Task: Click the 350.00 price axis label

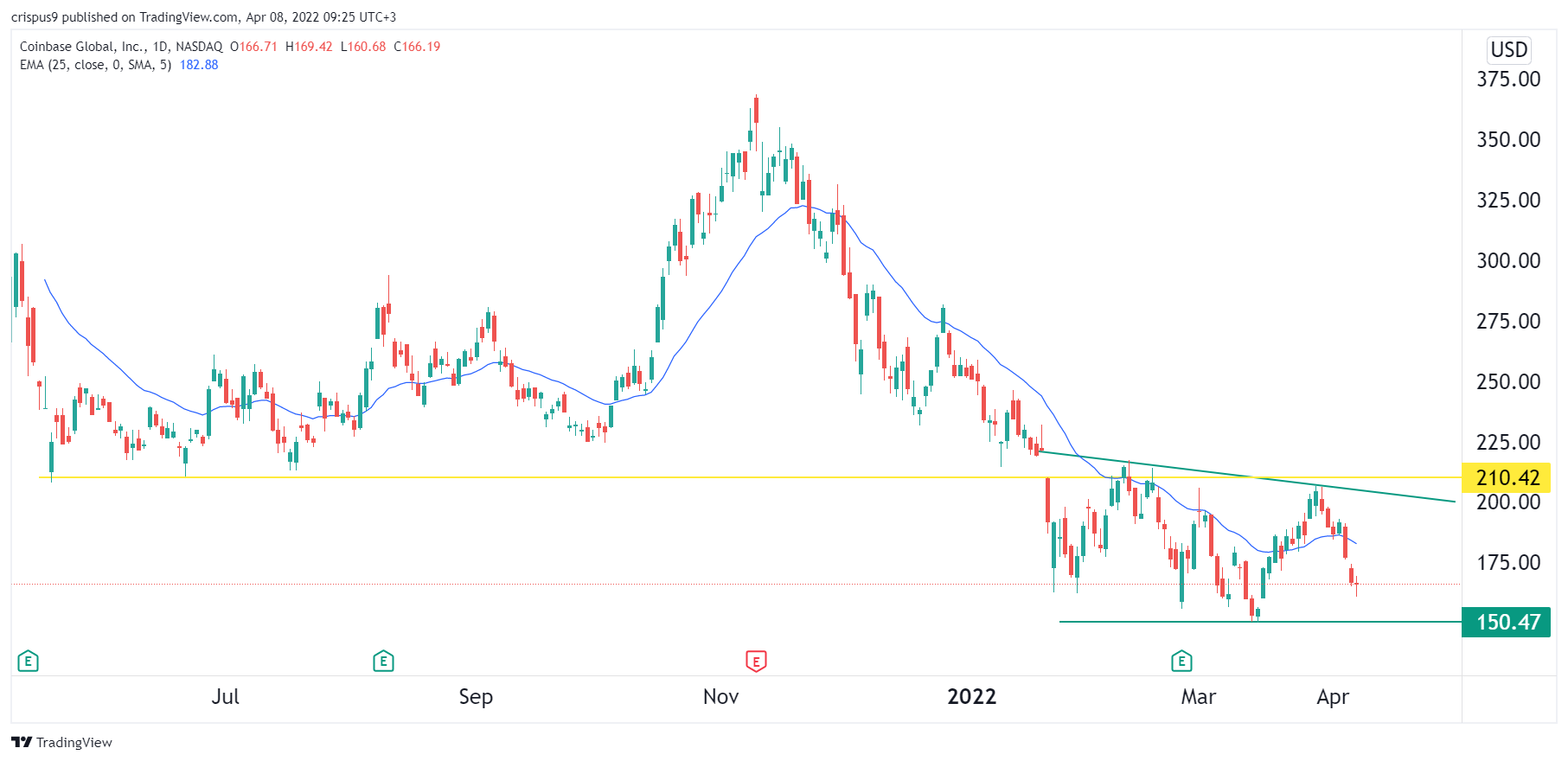Action: (1508, 140)
